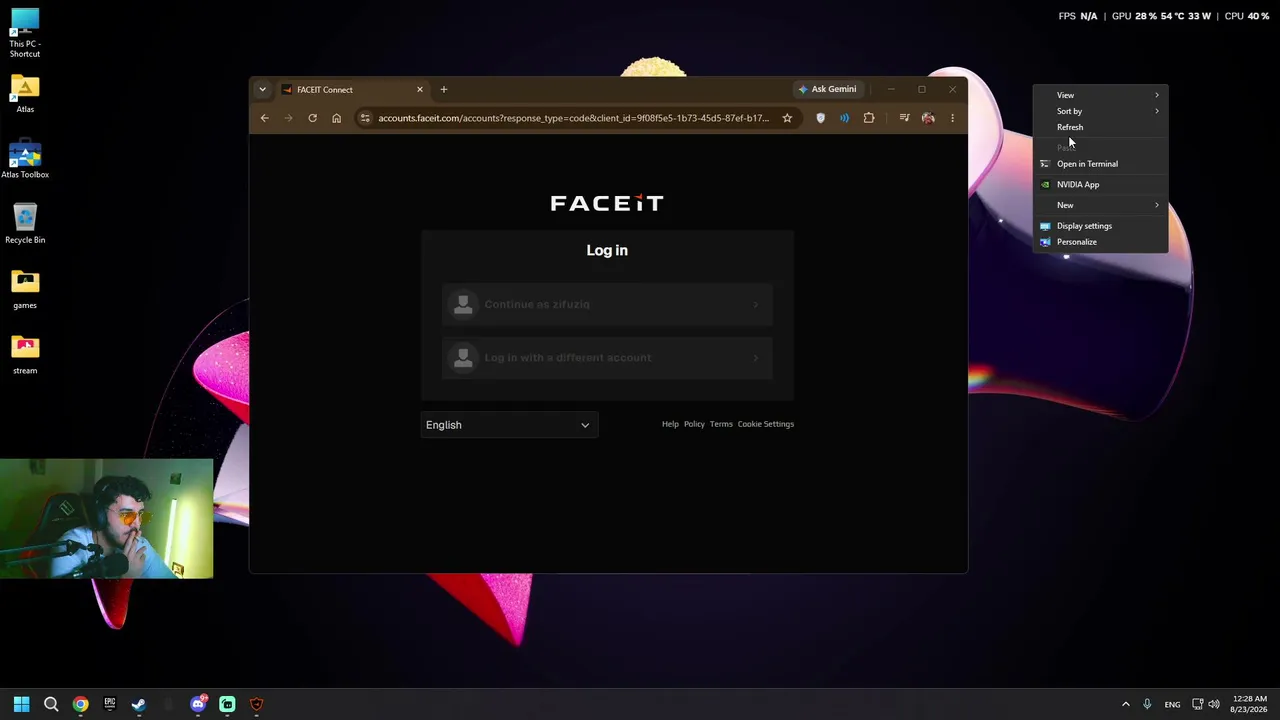Open Display settings from context menu

(1100, 226)
